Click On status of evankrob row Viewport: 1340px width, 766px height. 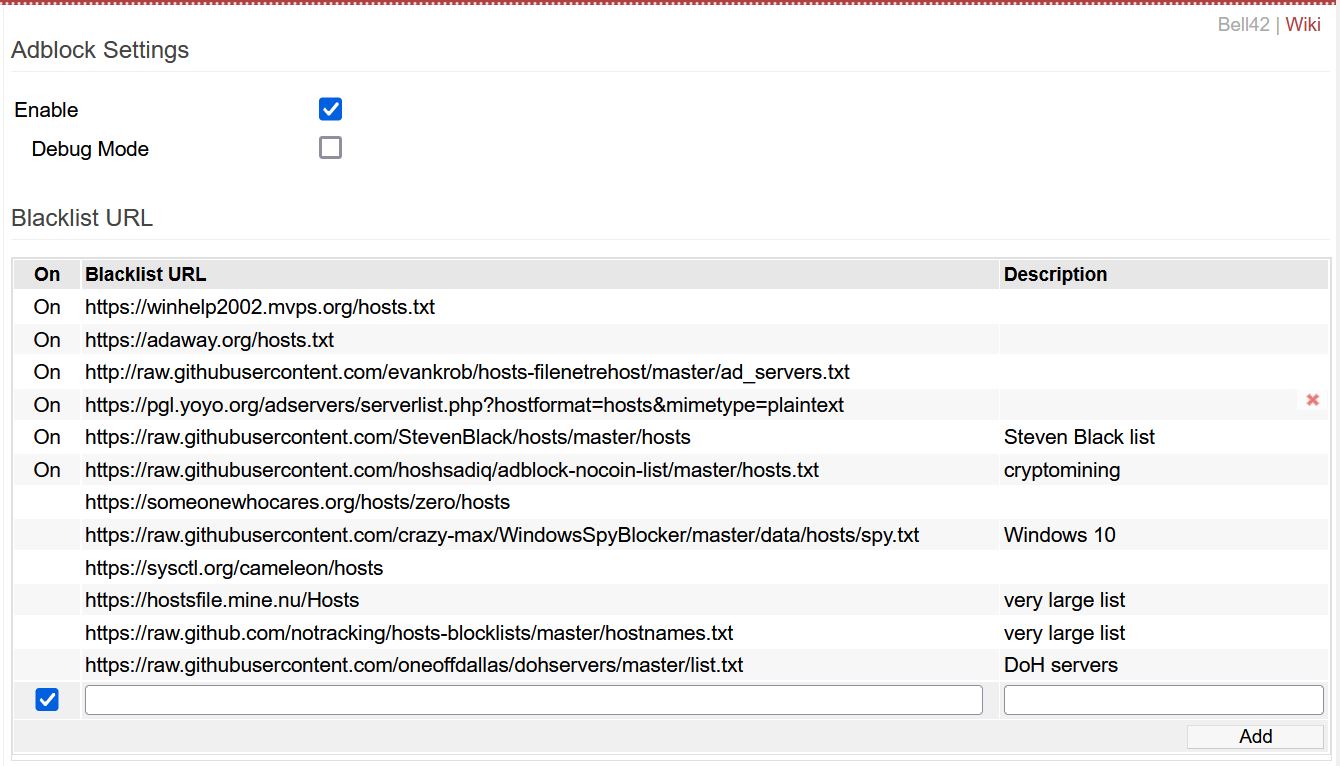[47, 372]
